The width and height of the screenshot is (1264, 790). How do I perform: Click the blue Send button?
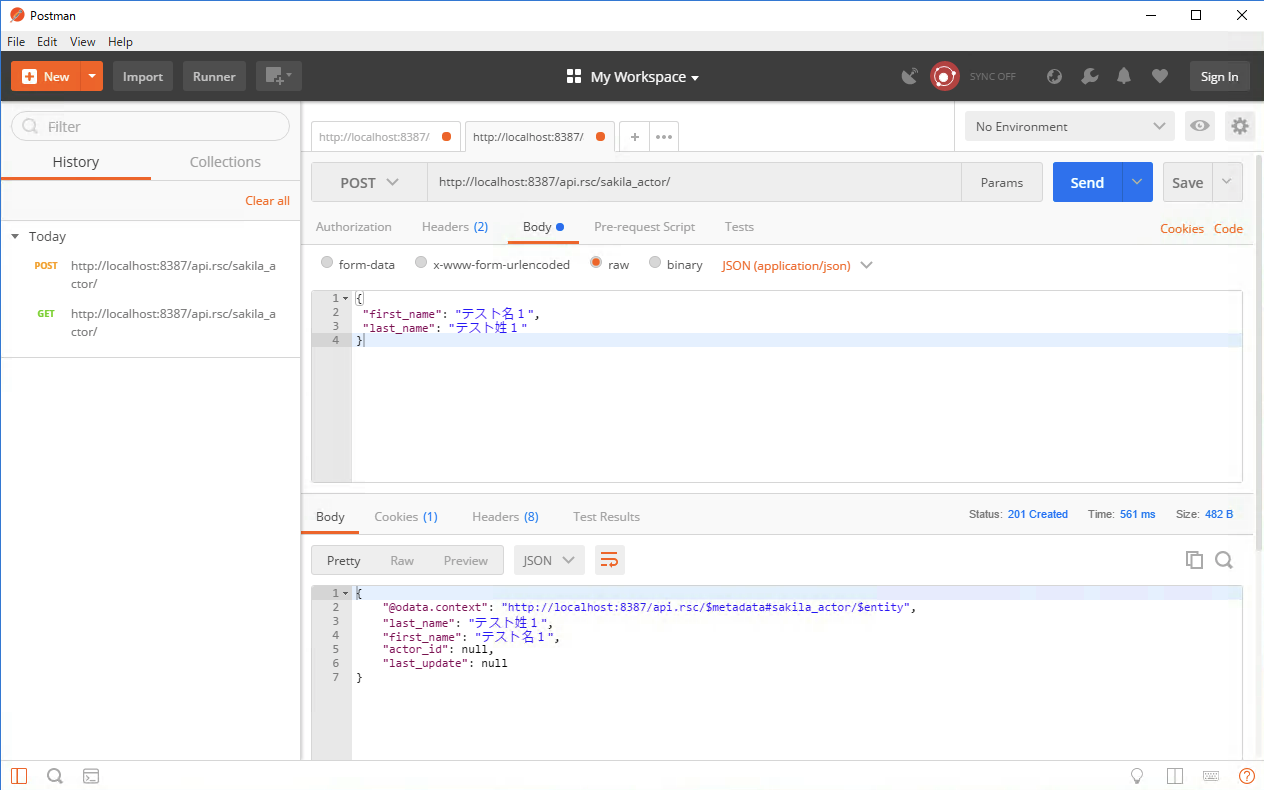pyautogui.click(x=1087, y=182)
